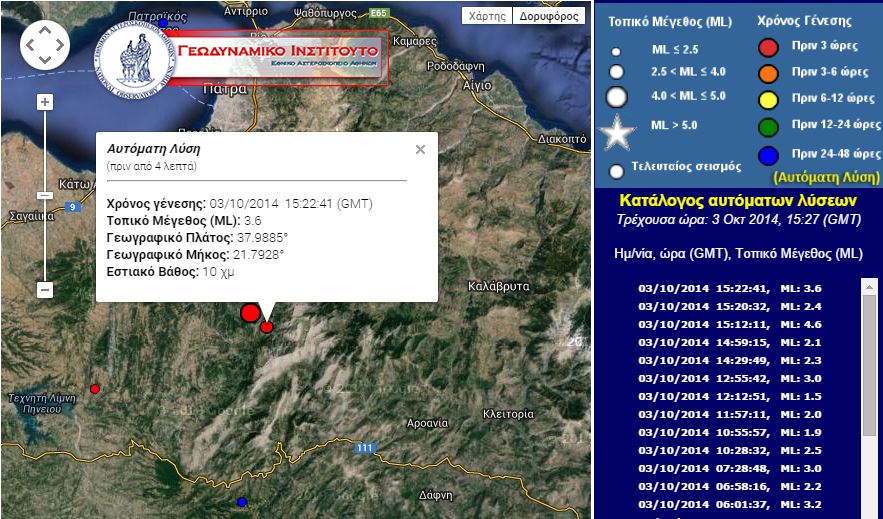This screenshot has width=883, height=519.
Task: Click the red marker near Τεχνητή Λίμνη Πηνειού
Action: pos(95,388)
